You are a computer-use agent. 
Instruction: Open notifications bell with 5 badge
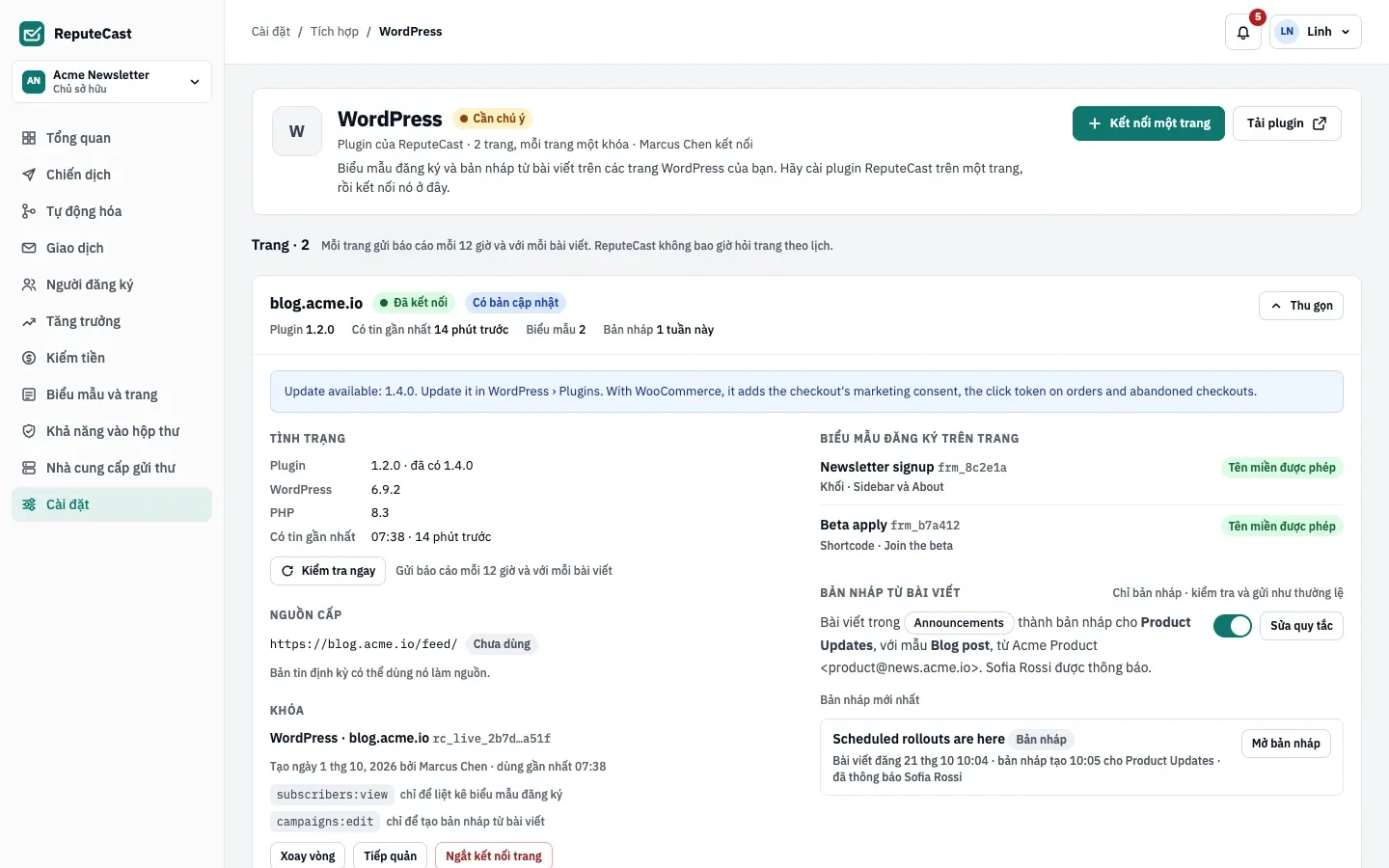pos(1243,32)
